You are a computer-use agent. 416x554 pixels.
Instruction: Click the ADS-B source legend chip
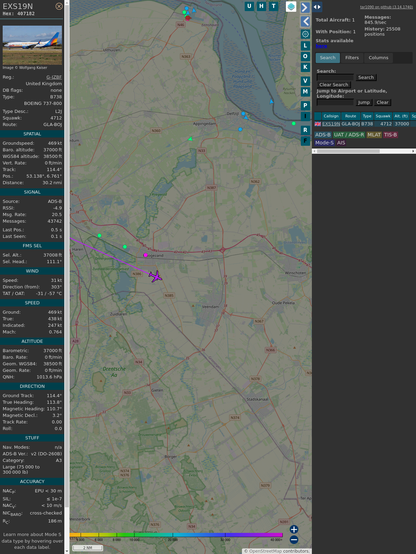pyautogui.click(x=323, y=135)
